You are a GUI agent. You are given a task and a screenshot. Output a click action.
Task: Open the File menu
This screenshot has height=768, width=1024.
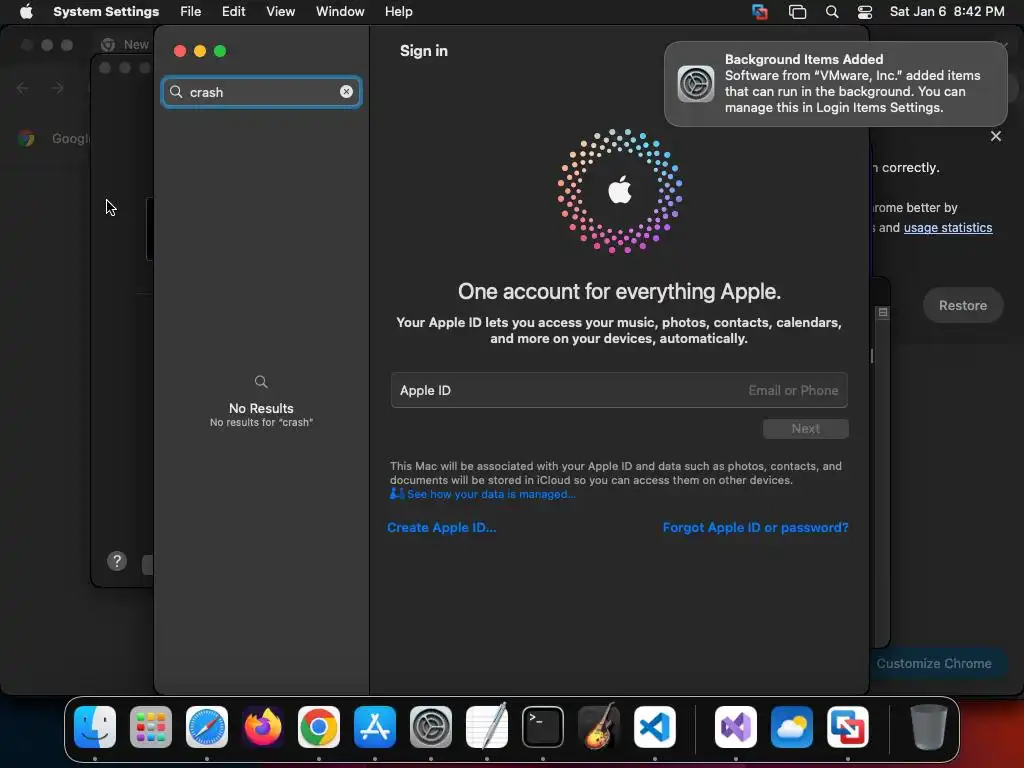coord(190,11)
